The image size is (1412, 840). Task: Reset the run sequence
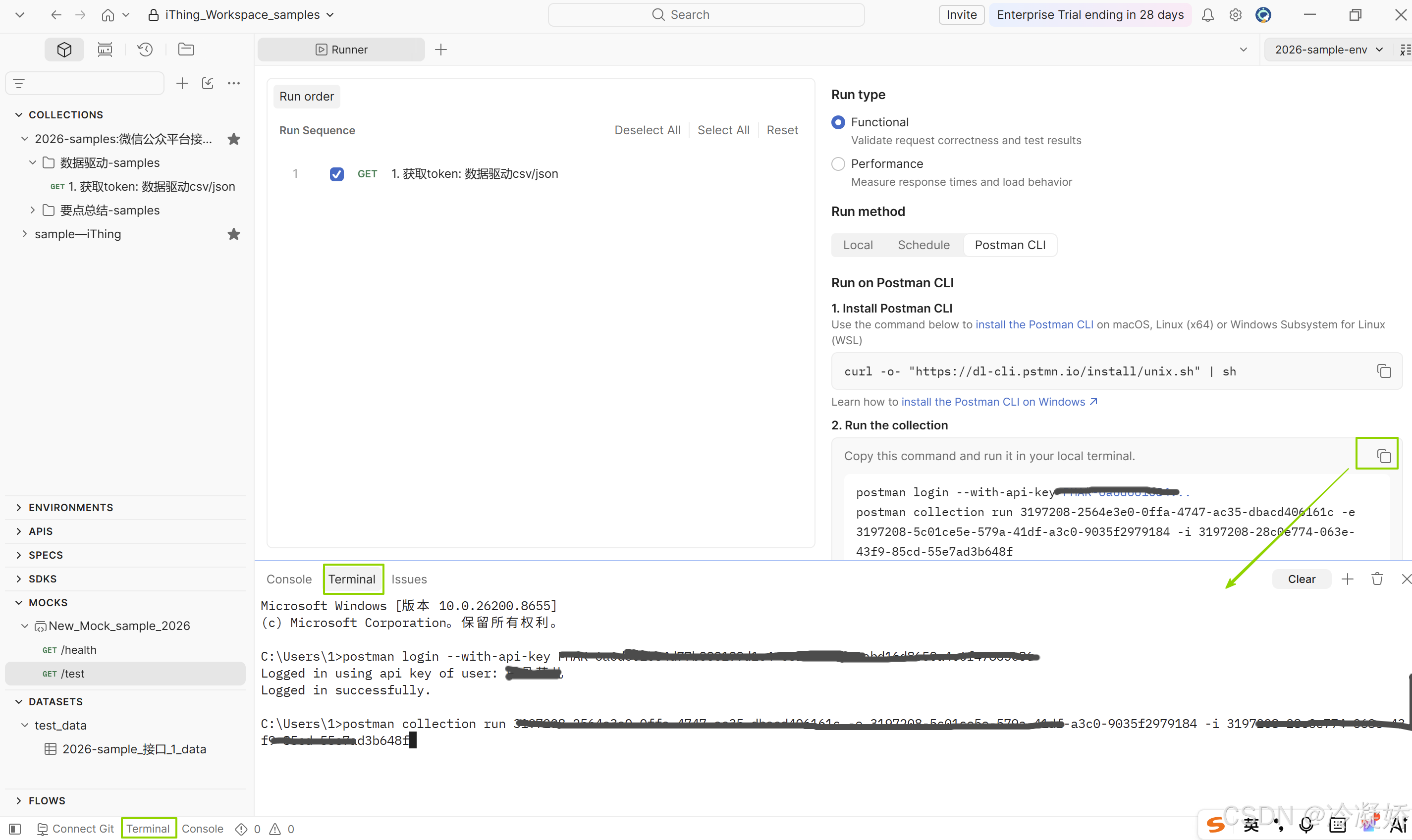pos(782,130)
